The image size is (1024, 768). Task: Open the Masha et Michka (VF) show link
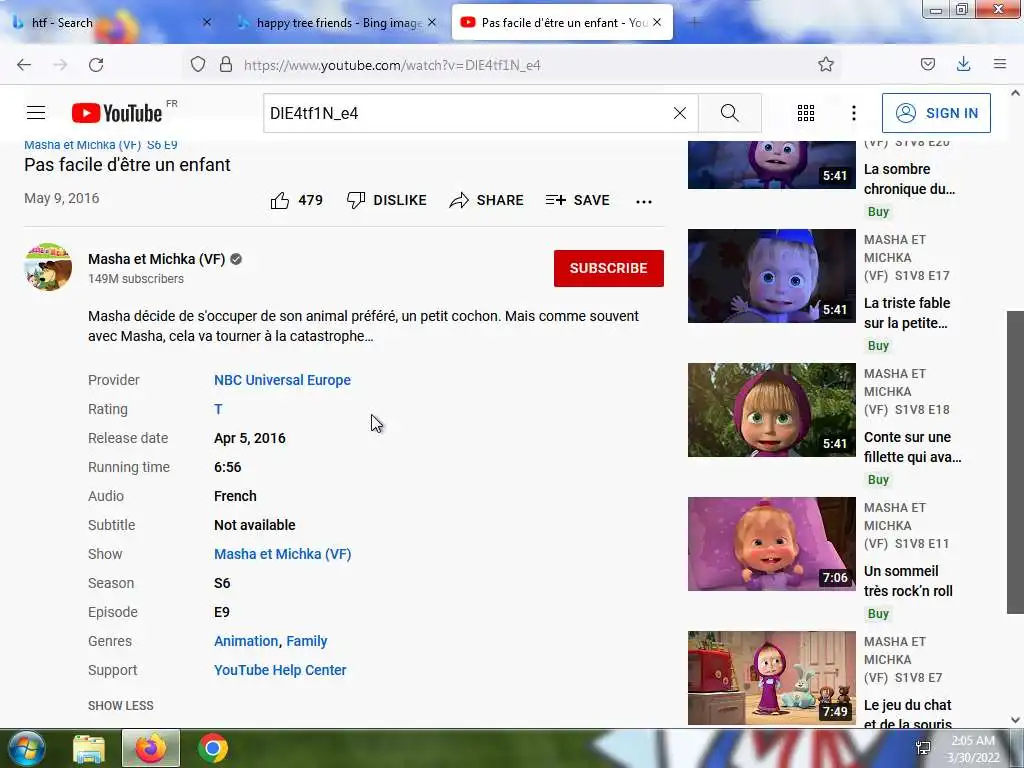pyautogui.click(x=283, y=554)
